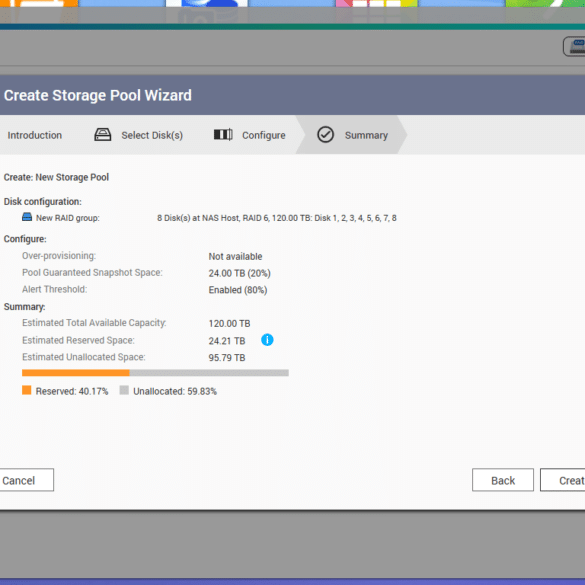This screenshot has height=585, width=585.
Task: Click the 'Unallocated: 59.83%' legend text
Action: pyautogui.click(x=175, y=391)
